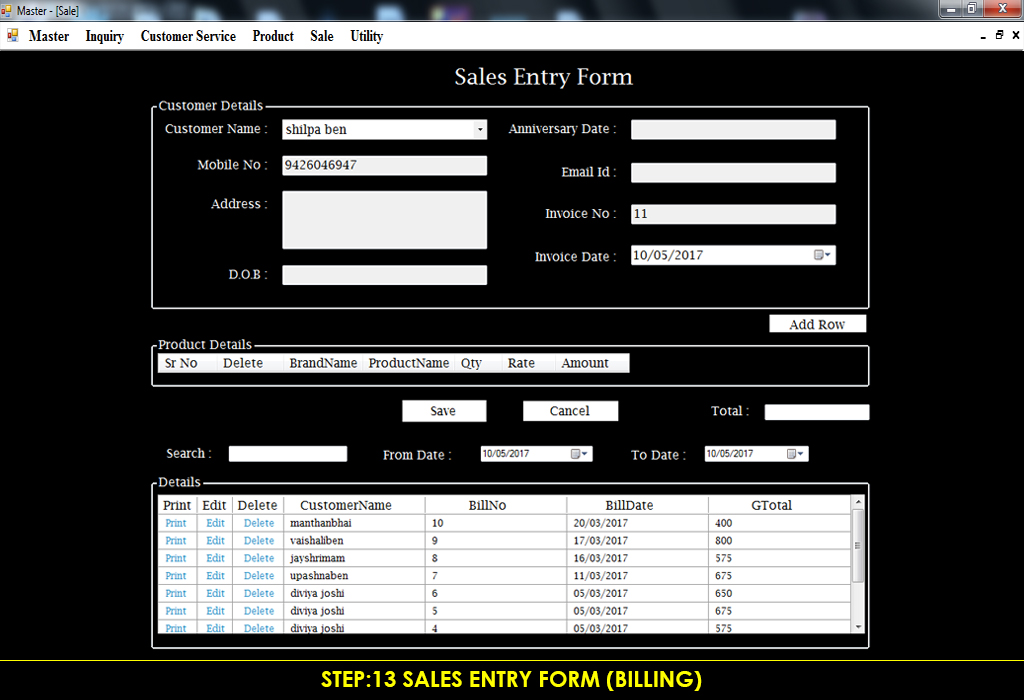Open the Invoice Date calendar picker

[822, 255]
